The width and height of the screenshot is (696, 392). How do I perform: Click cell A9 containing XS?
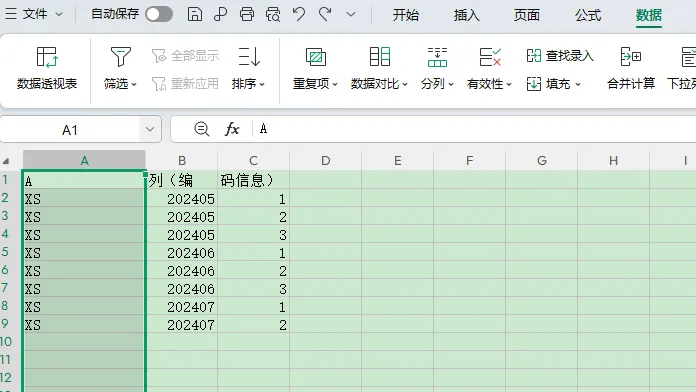[84, 325]
